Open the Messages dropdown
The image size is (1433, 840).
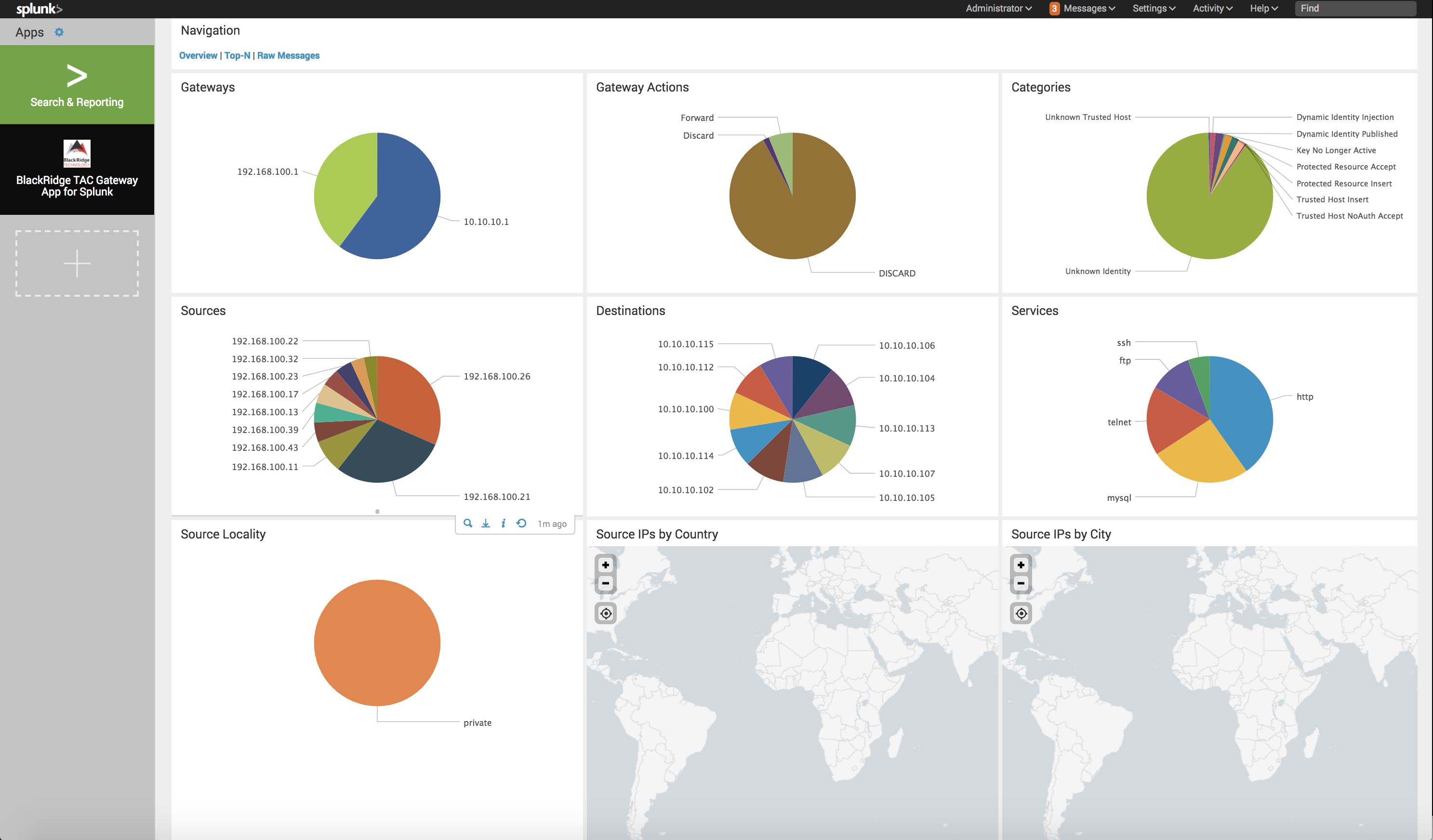pyautogui.click(x=1083, y=9)
